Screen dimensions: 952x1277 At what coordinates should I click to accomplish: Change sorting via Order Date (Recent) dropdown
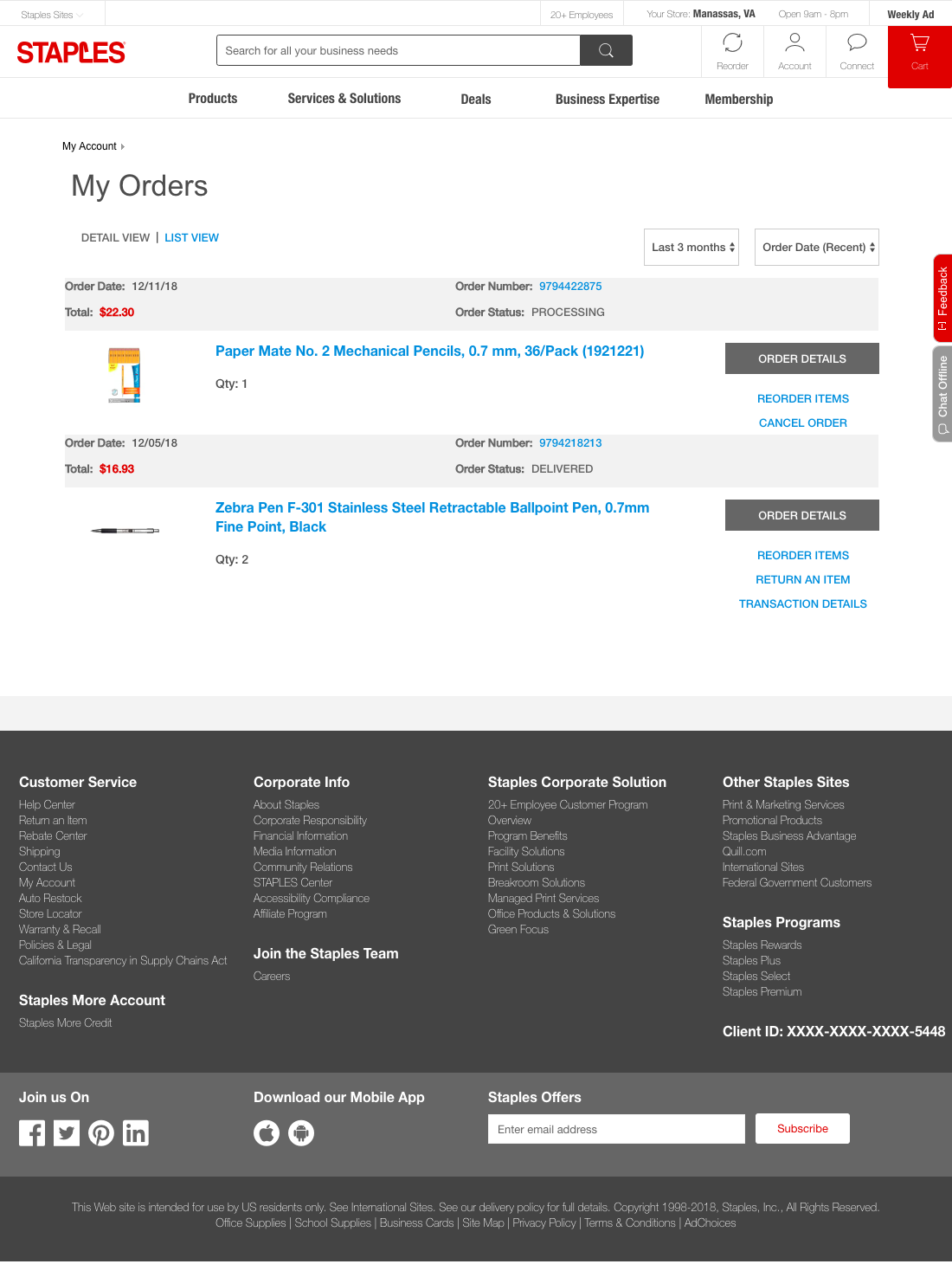(816, 247)
